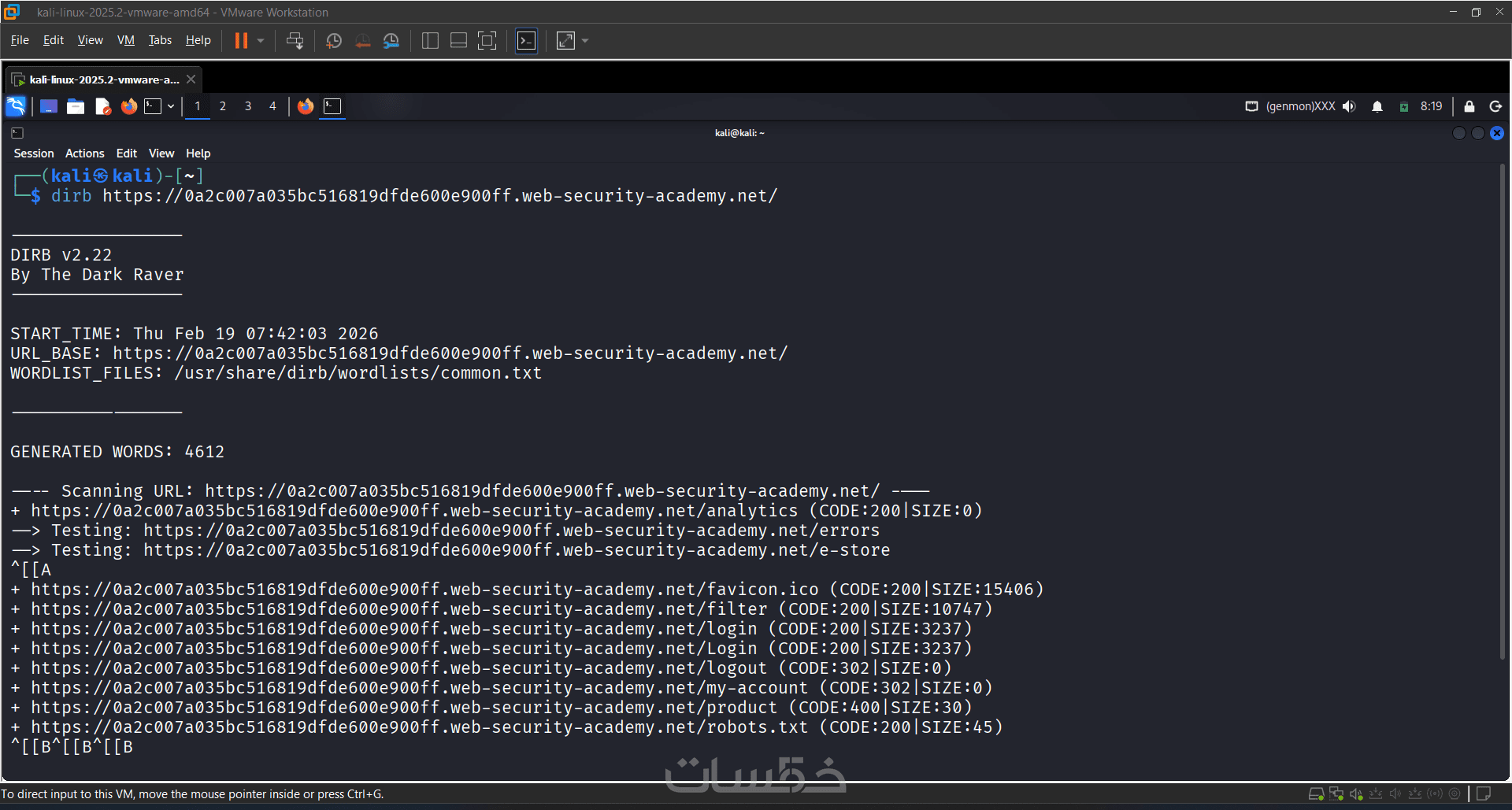1512x810 pixels.
Task: Open the VM menu
Action: click(x=126, y=40)
